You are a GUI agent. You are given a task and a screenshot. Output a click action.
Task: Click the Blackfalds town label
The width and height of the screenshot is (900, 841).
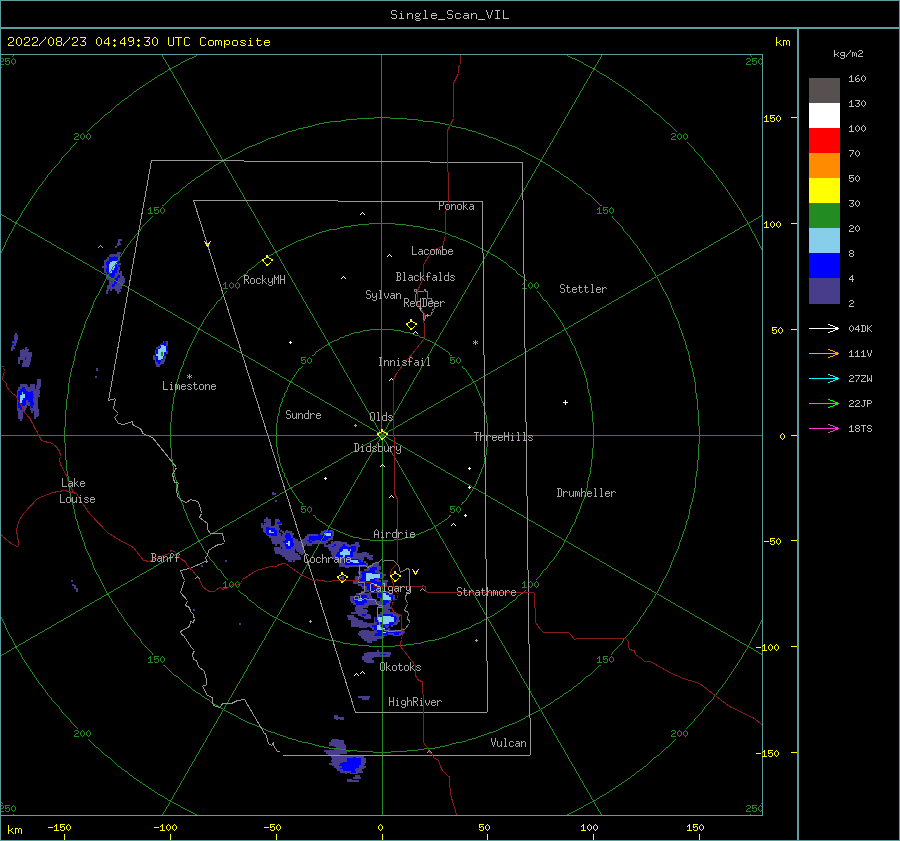pyautogui.click(x=425, y=277)
